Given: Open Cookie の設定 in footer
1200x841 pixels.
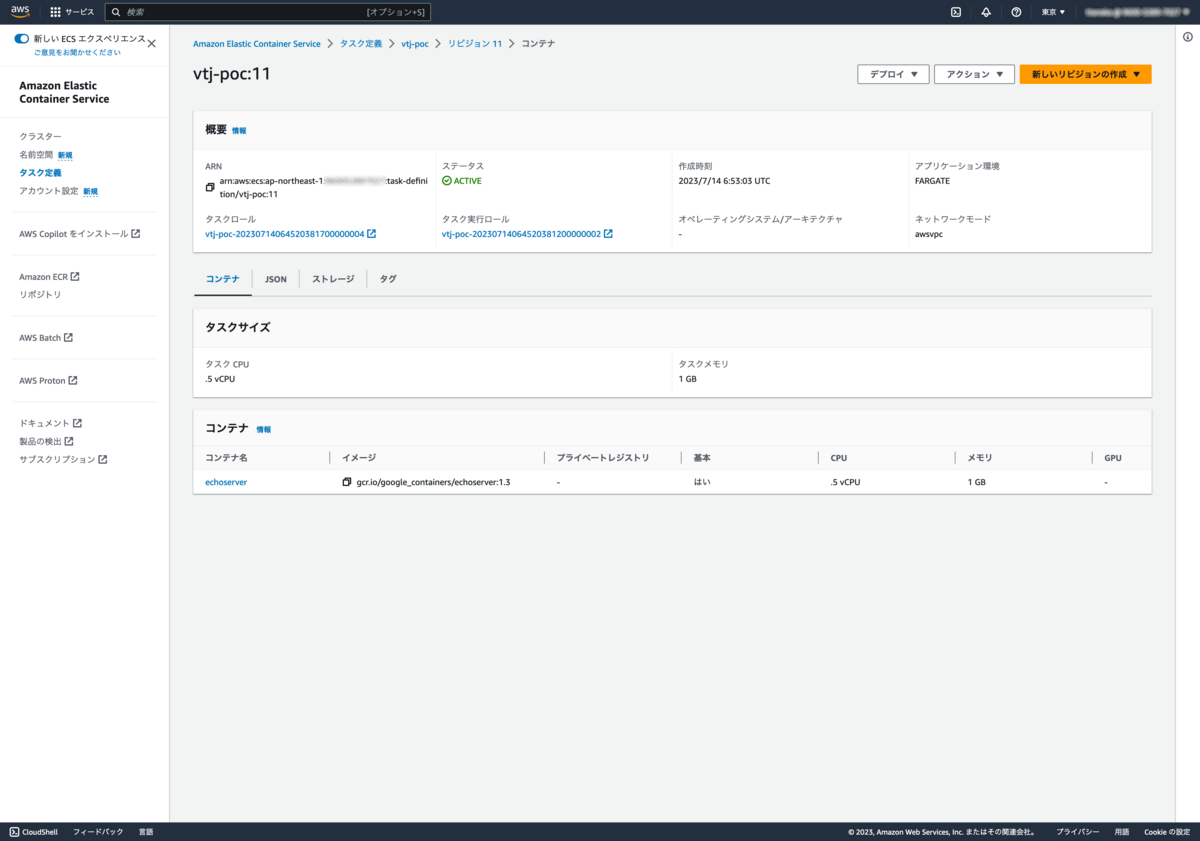Looking at the screenshot, I should pyautogui.click(x=1168, y=832).
